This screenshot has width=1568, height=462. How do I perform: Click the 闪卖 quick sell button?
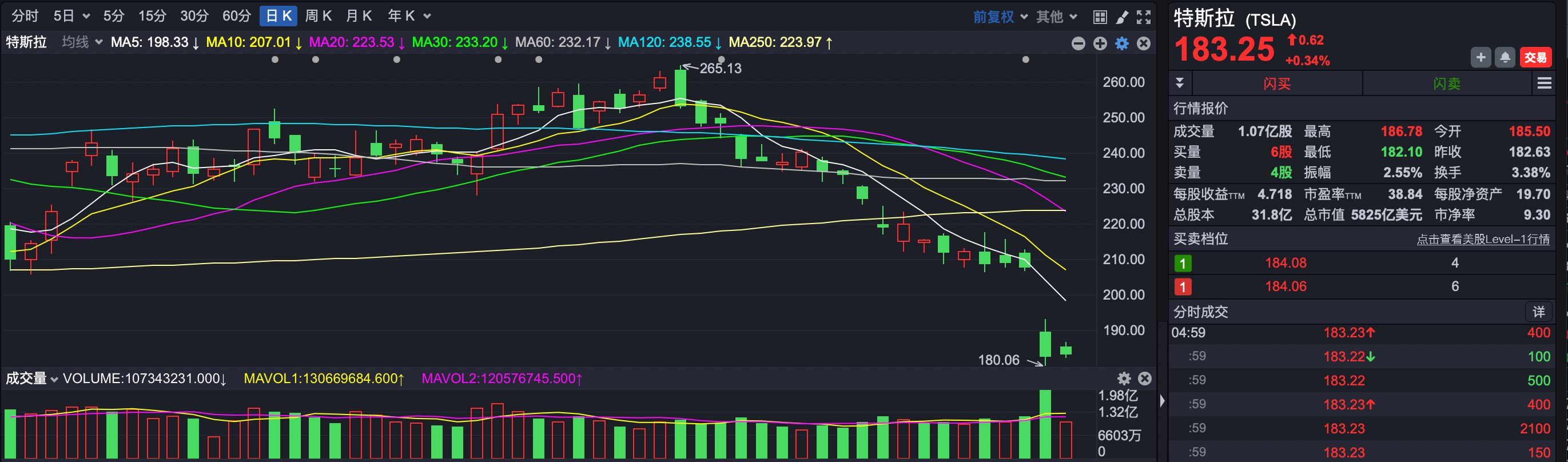tap(1446, 83)
